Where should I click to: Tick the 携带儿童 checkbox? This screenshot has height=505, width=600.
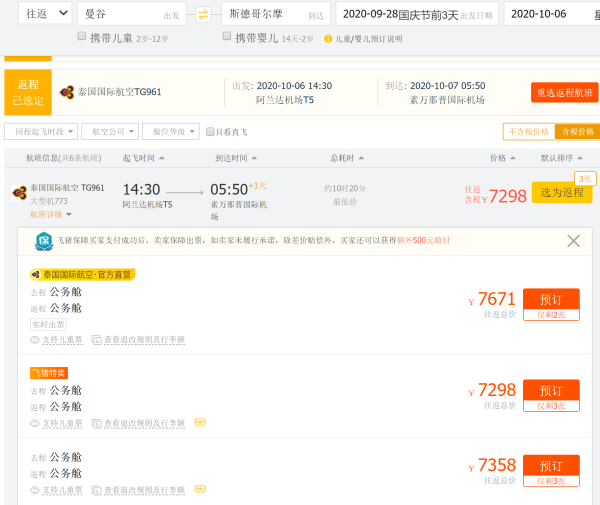point(82,36)
